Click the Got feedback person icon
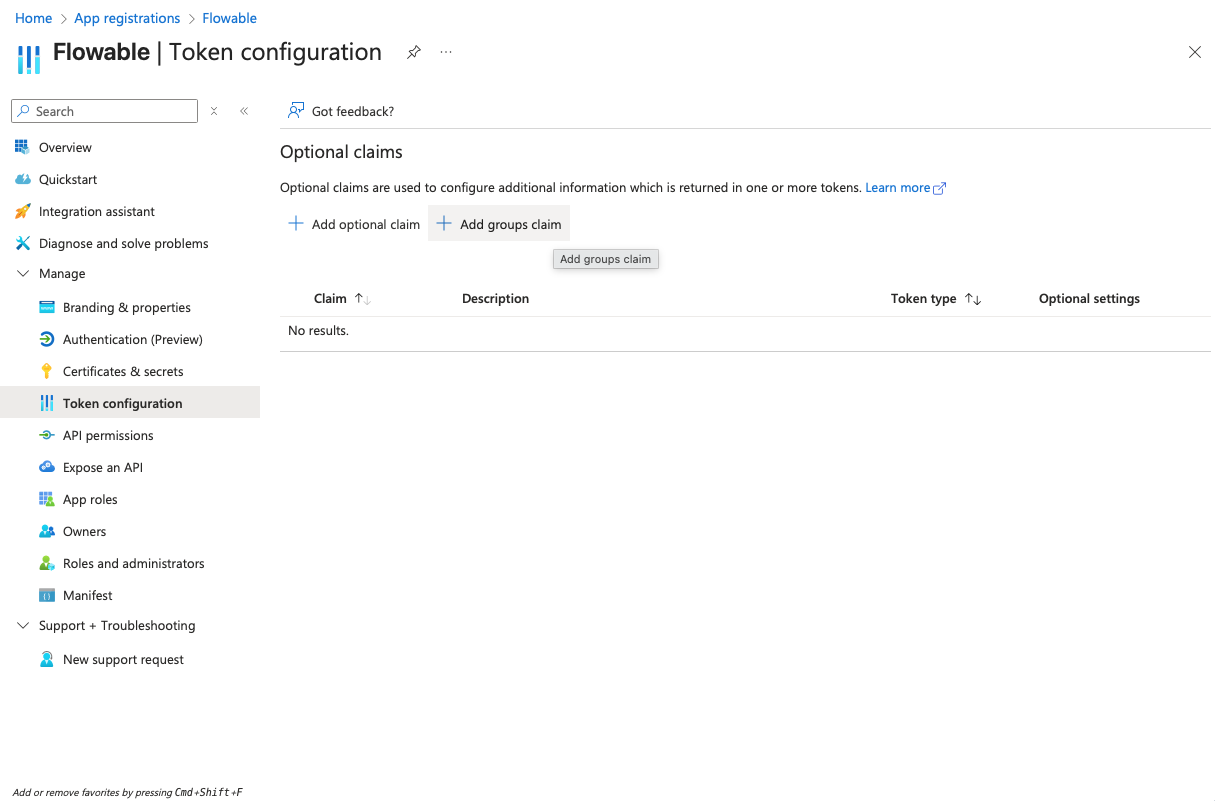Screen dimensions: 1215x801 (295, 111)
